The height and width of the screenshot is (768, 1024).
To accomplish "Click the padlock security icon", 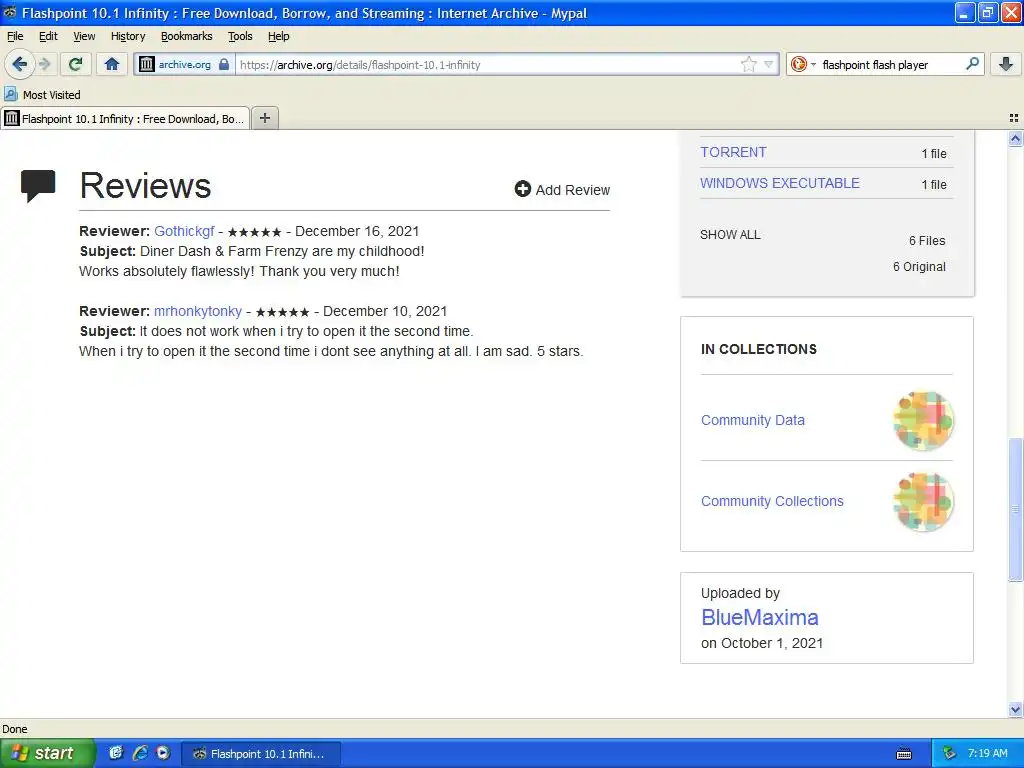I will pos(224,64).
